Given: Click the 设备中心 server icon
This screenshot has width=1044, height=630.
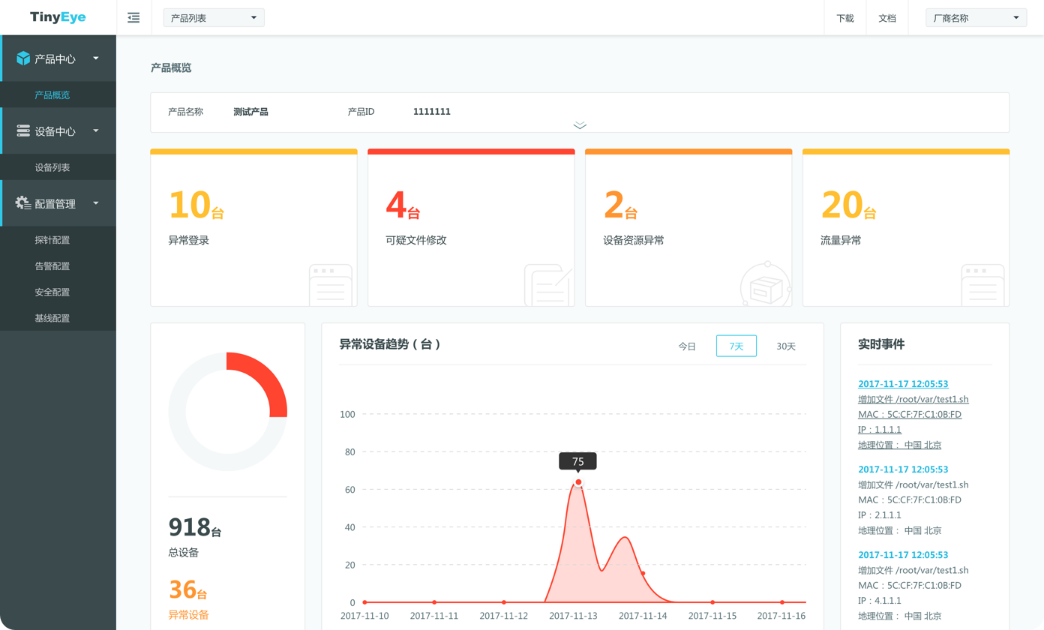Looking at the screenshot, I should click(23, 131).
